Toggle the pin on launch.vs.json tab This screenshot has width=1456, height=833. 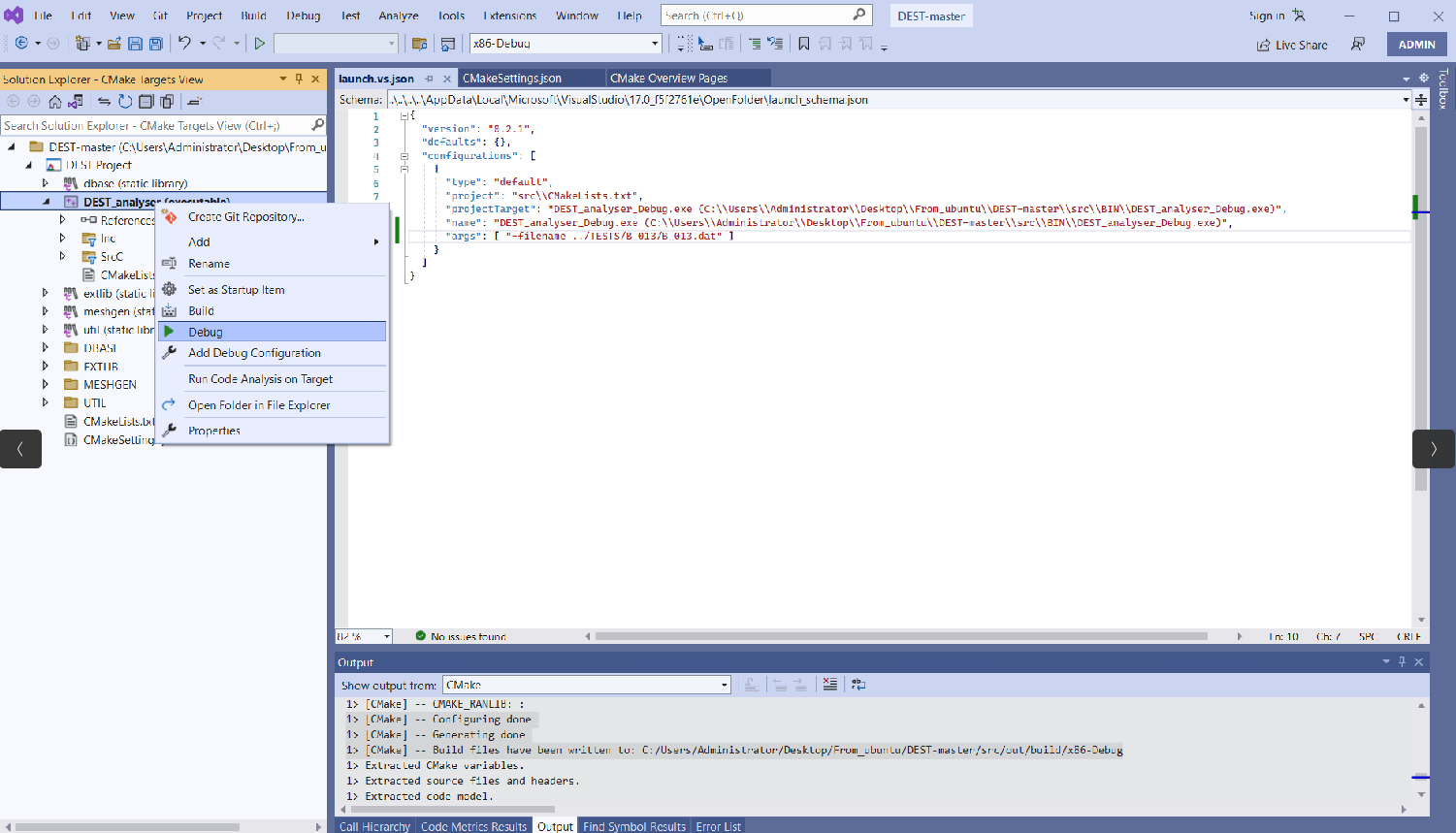429,79
